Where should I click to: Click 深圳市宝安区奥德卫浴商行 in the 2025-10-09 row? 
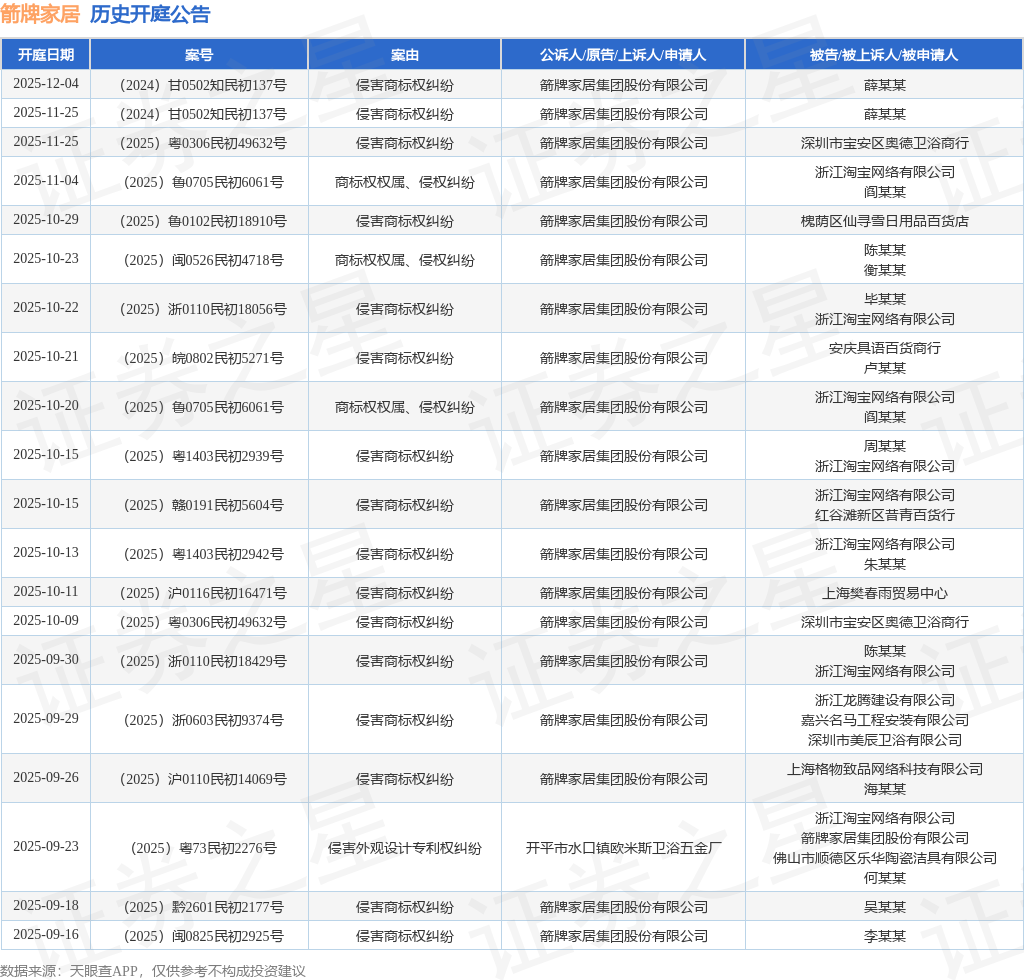tap(885, 622)
